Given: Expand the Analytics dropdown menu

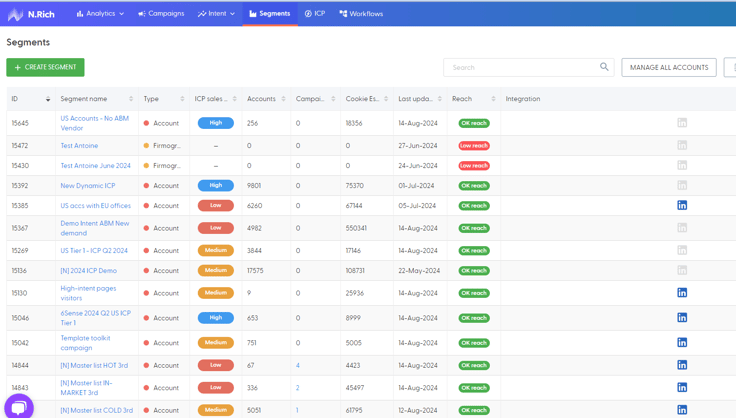Looking at the screenshot, I should [100, 14].
